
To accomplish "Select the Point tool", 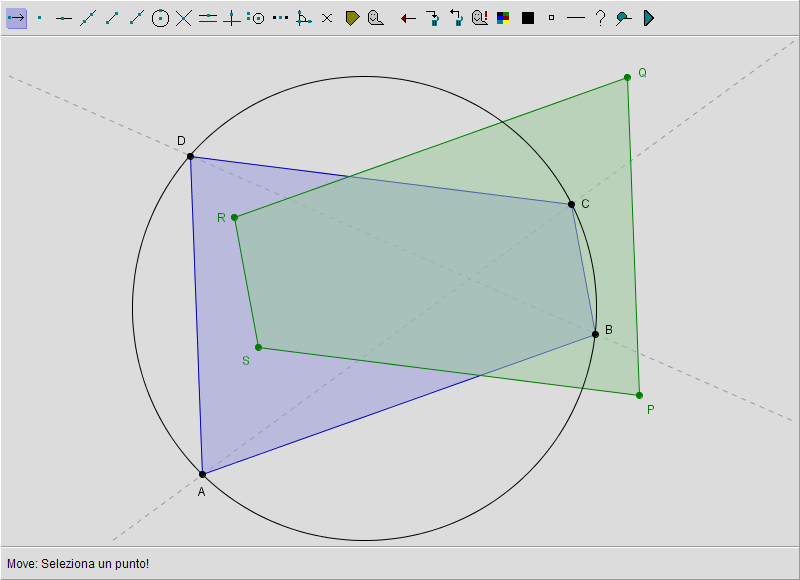I will (x=40, y=18).
